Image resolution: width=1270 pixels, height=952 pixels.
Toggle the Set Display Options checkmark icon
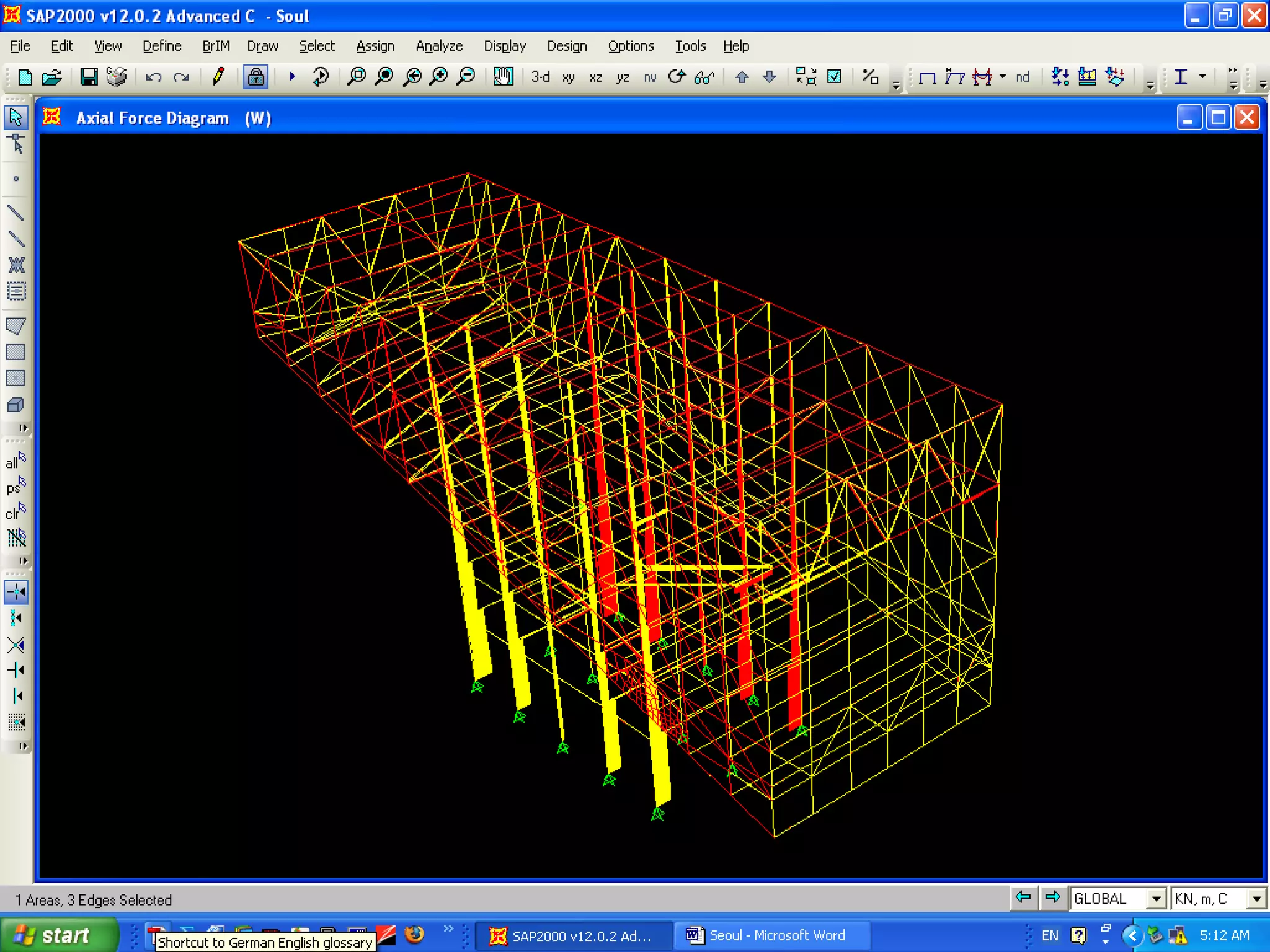pos(835,77)
